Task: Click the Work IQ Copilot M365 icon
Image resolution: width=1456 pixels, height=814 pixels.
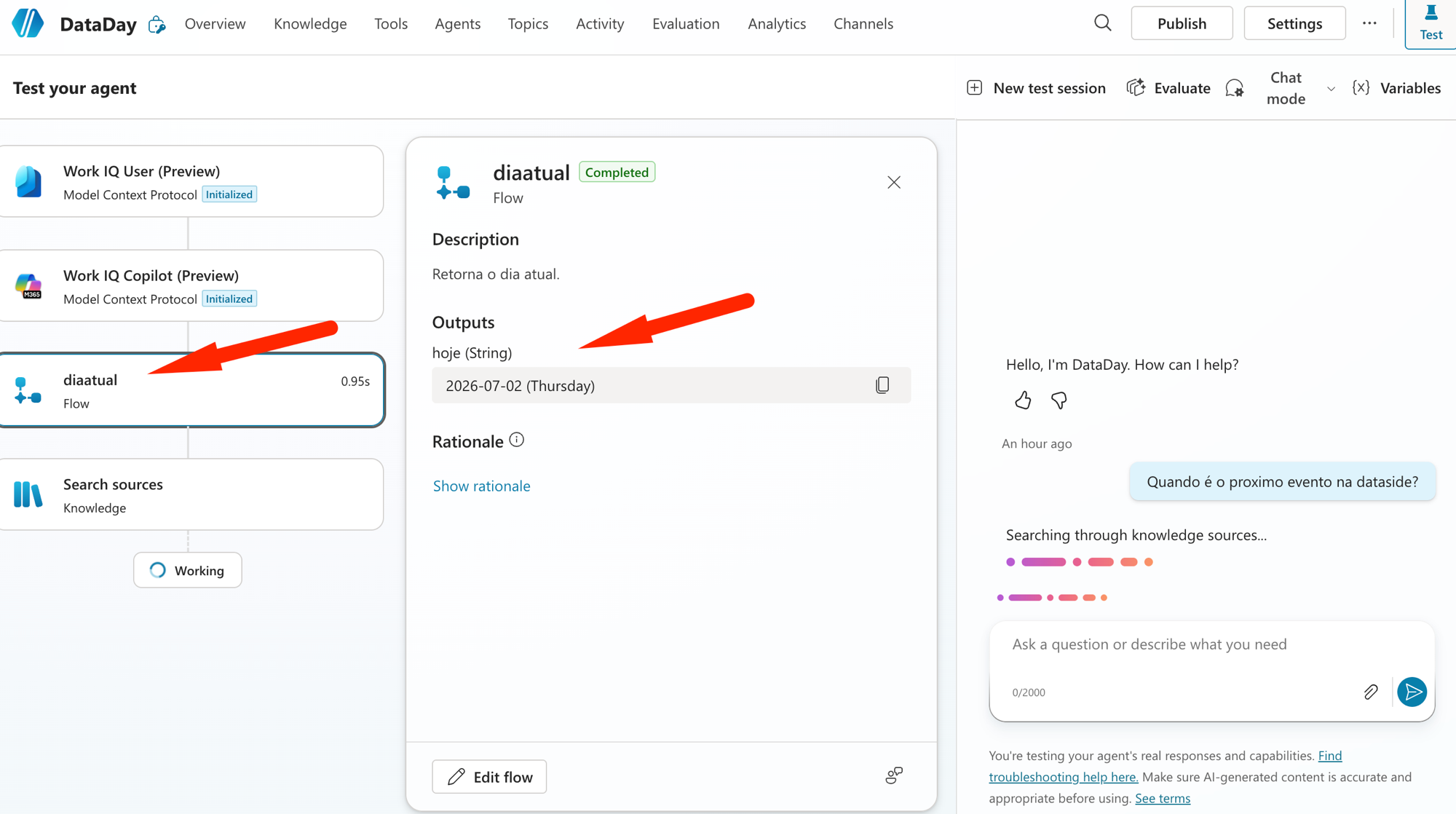Action: [x=28, y=285]
